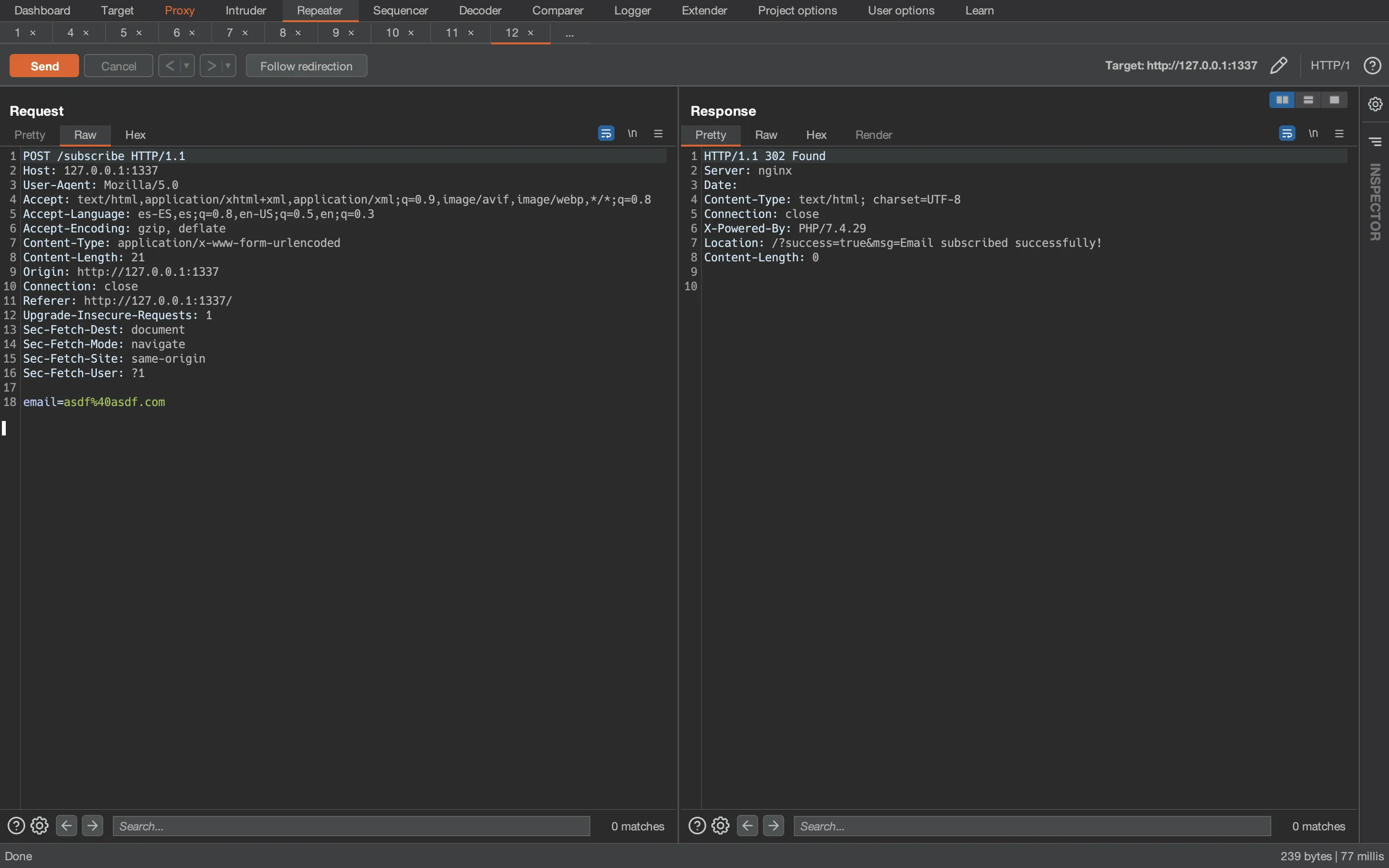Click the Render tab in Response panel

pos(871,133)
